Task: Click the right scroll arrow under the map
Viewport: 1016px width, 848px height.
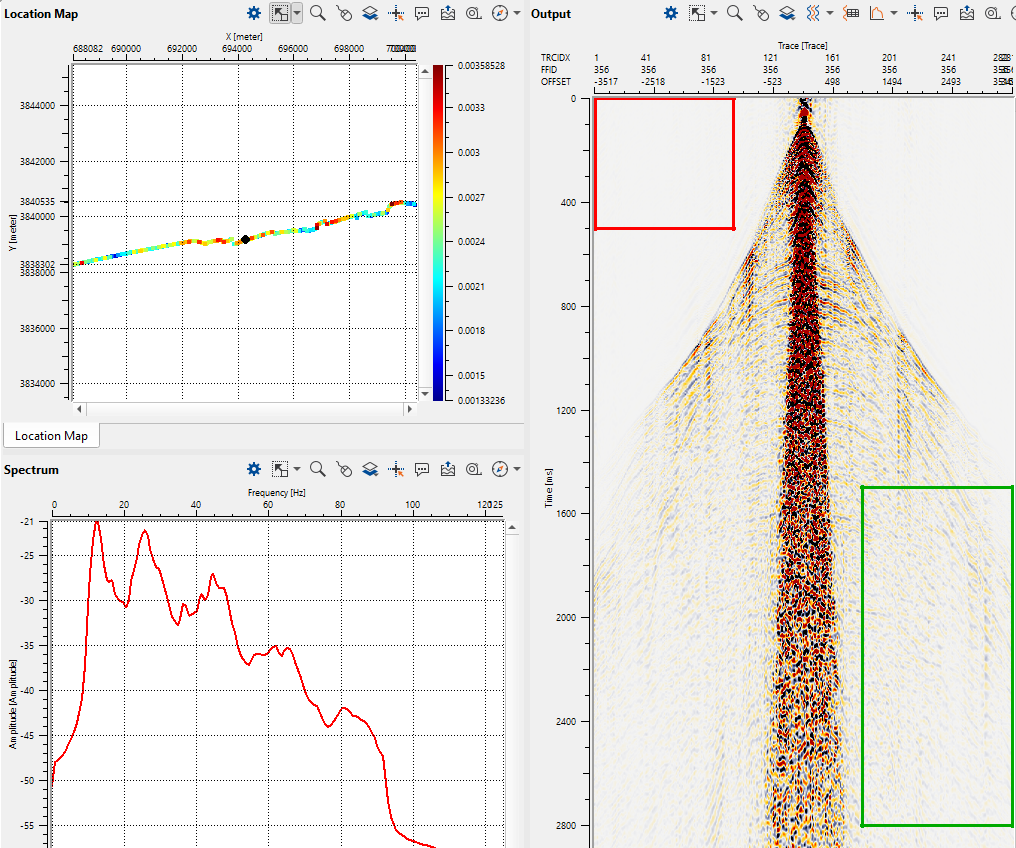Action: click(409, 410)
